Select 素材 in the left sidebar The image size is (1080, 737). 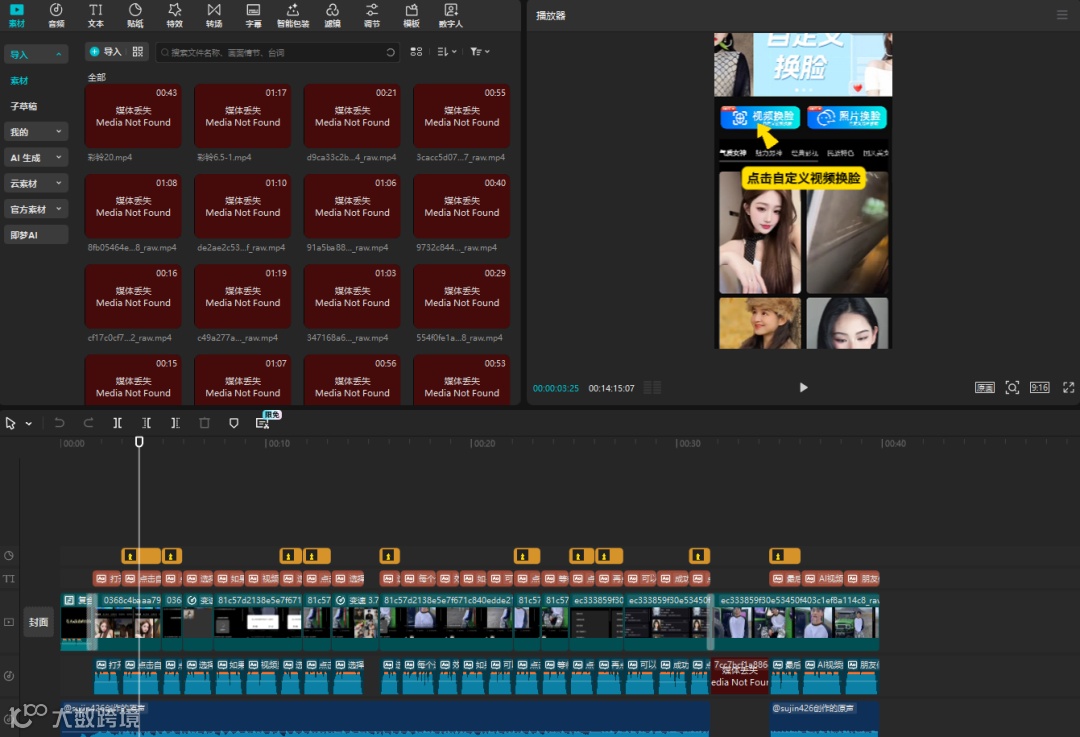(19, 81)
